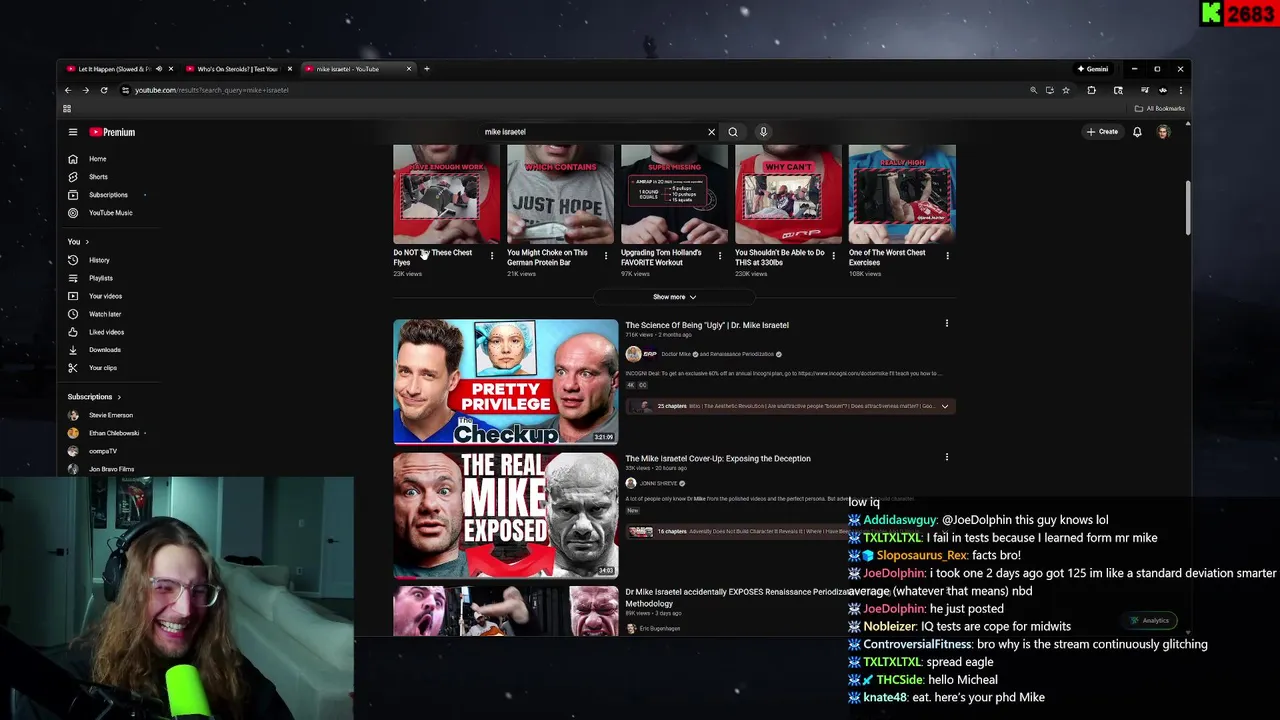The image size is (1280, 720).
Task: Open options for German Protein Bar short
Action: [x=605, y=256]
